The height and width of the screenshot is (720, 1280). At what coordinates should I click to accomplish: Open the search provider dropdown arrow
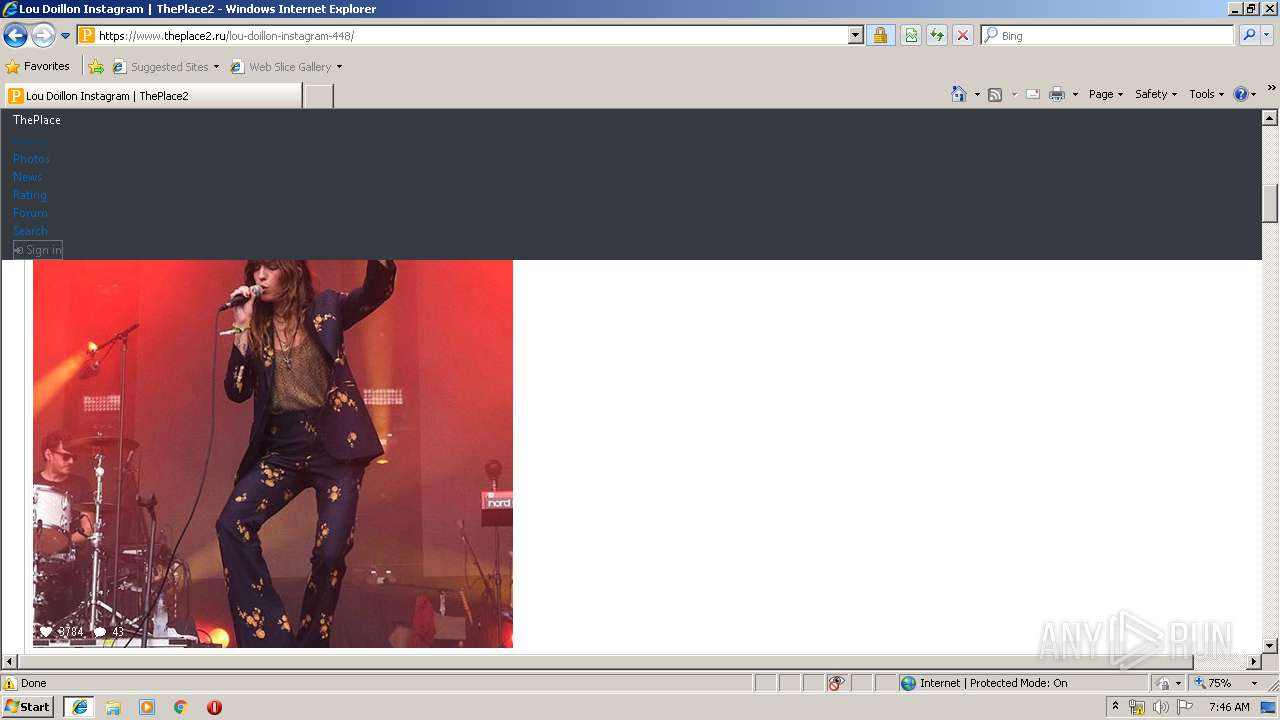click(1267, 35)
